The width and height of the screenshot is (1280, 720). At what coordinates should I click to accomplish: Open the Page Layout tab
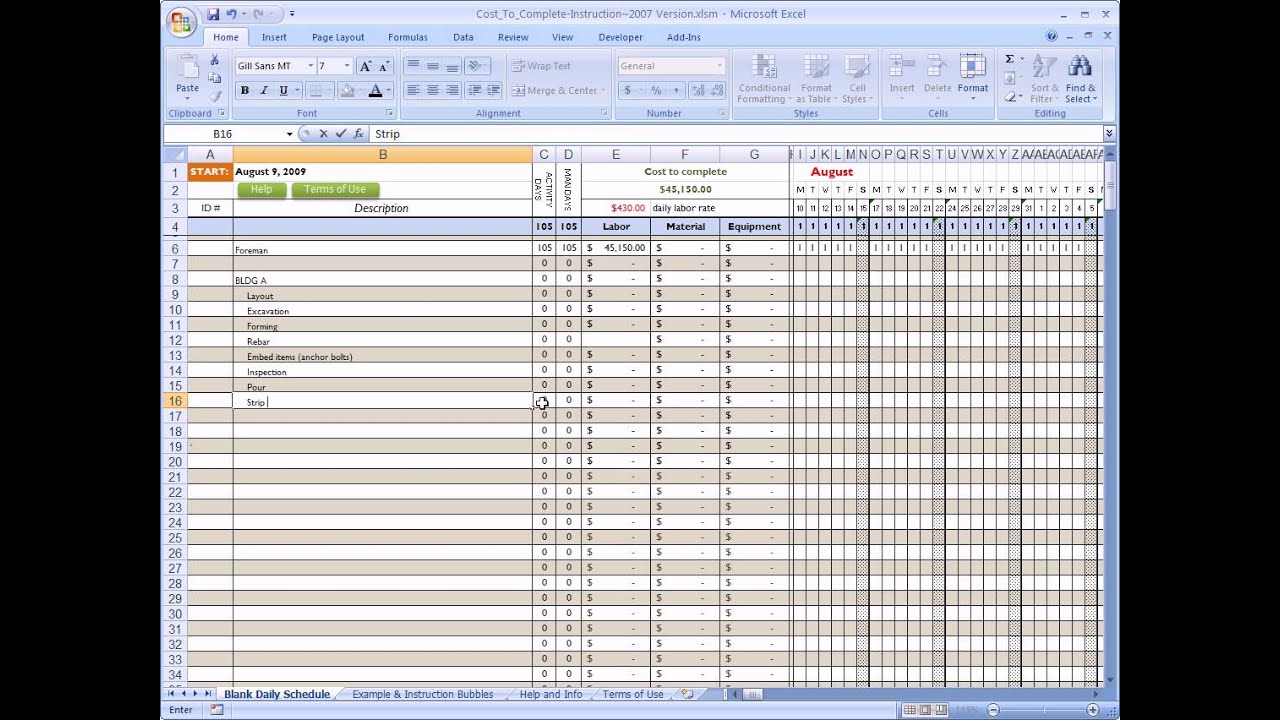tap(338, 37)
